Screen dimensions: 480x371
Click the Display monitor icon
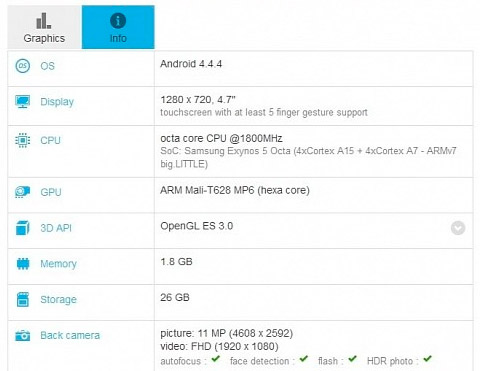pos(23,102)
